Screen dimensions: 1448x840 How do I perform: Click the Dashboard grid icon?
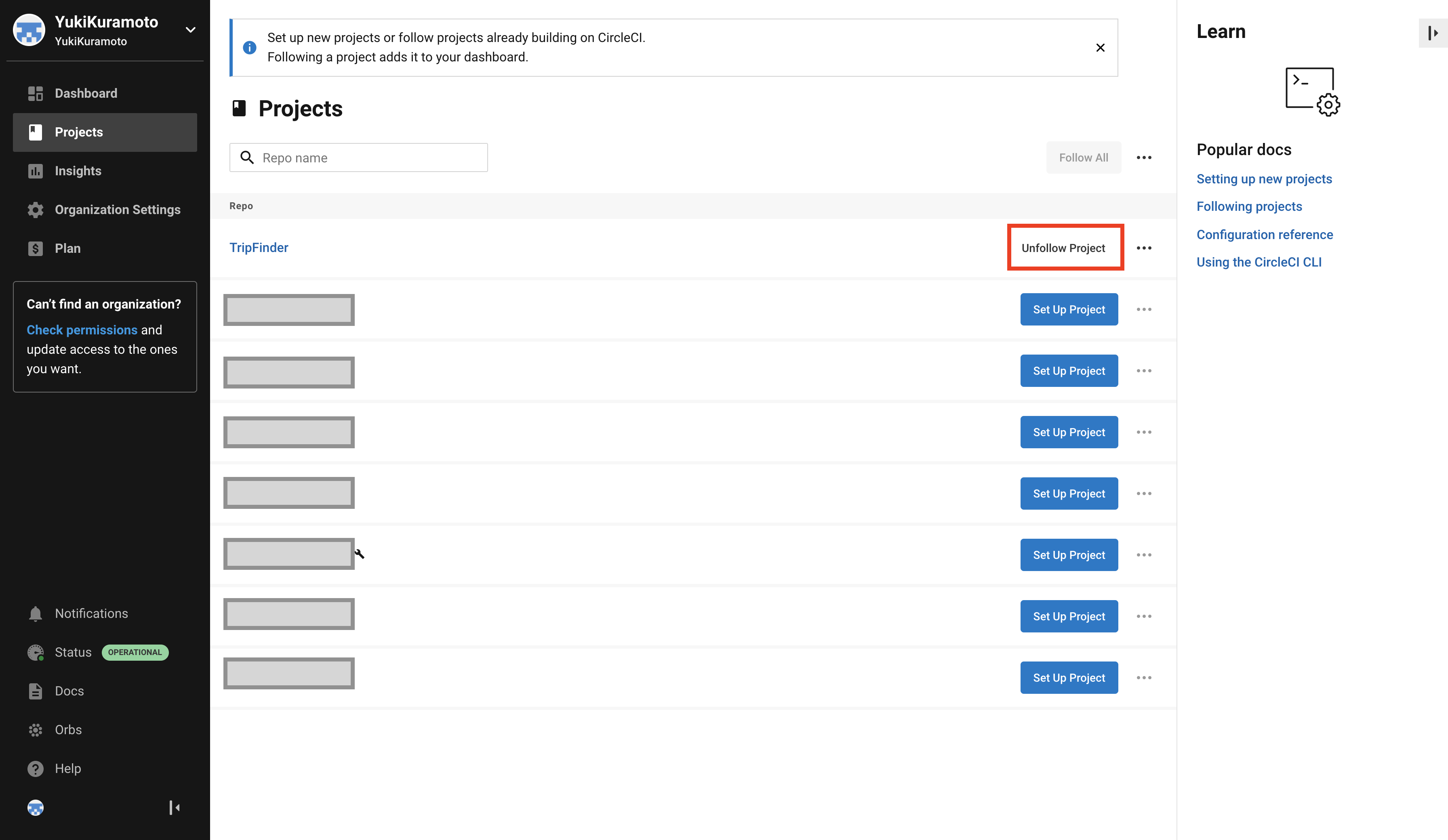tap(36, 93)
